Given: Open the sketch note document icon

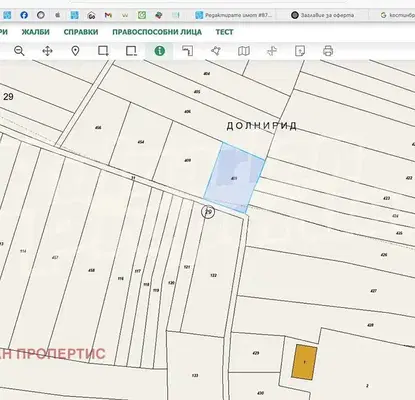Looking at the screenshot, I should (300, 51).
